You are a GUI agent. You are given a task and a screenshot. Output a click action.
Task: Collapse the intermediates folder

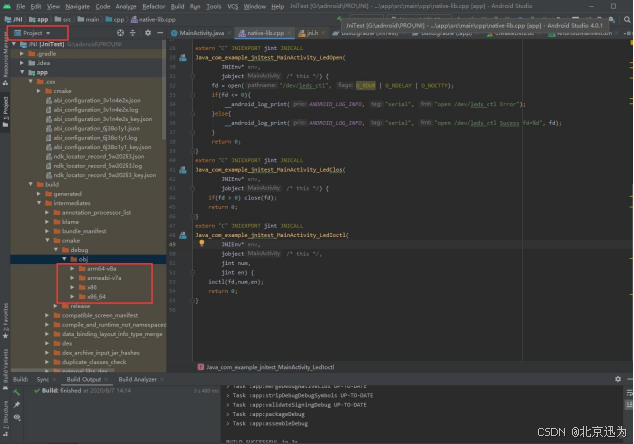click(x=39, y=203)
